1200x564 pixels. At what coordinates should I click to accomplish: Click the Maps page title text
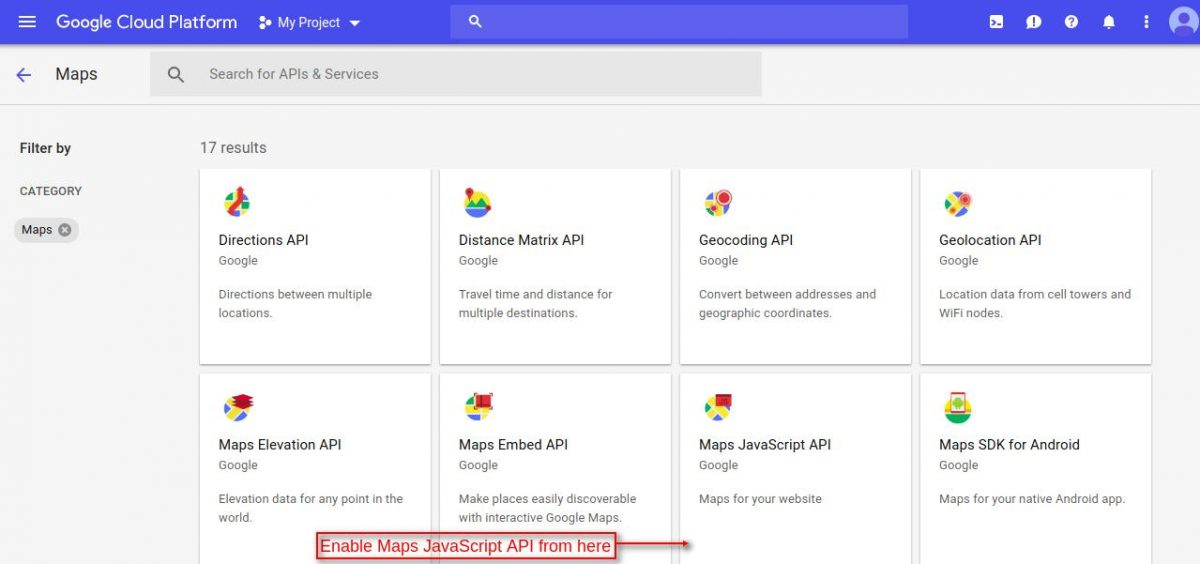76,74
